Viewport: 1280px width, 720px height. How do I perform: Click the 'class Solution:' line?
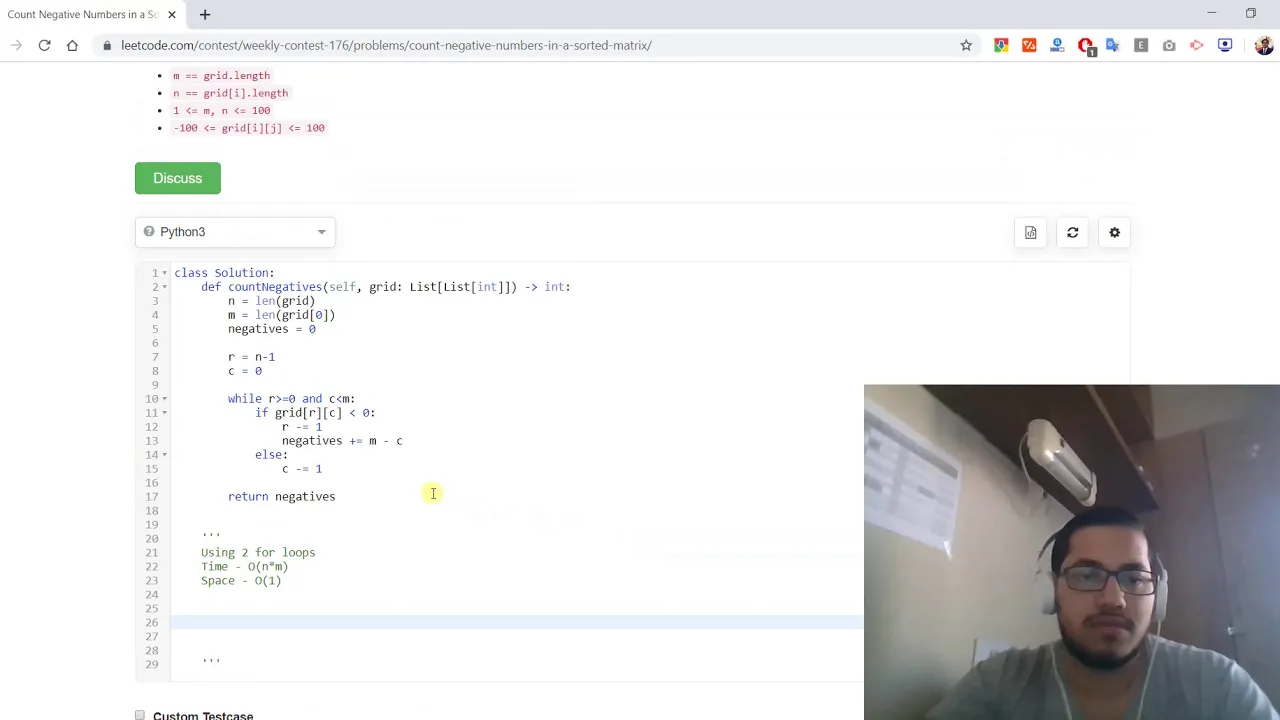(x=224, y=273)
